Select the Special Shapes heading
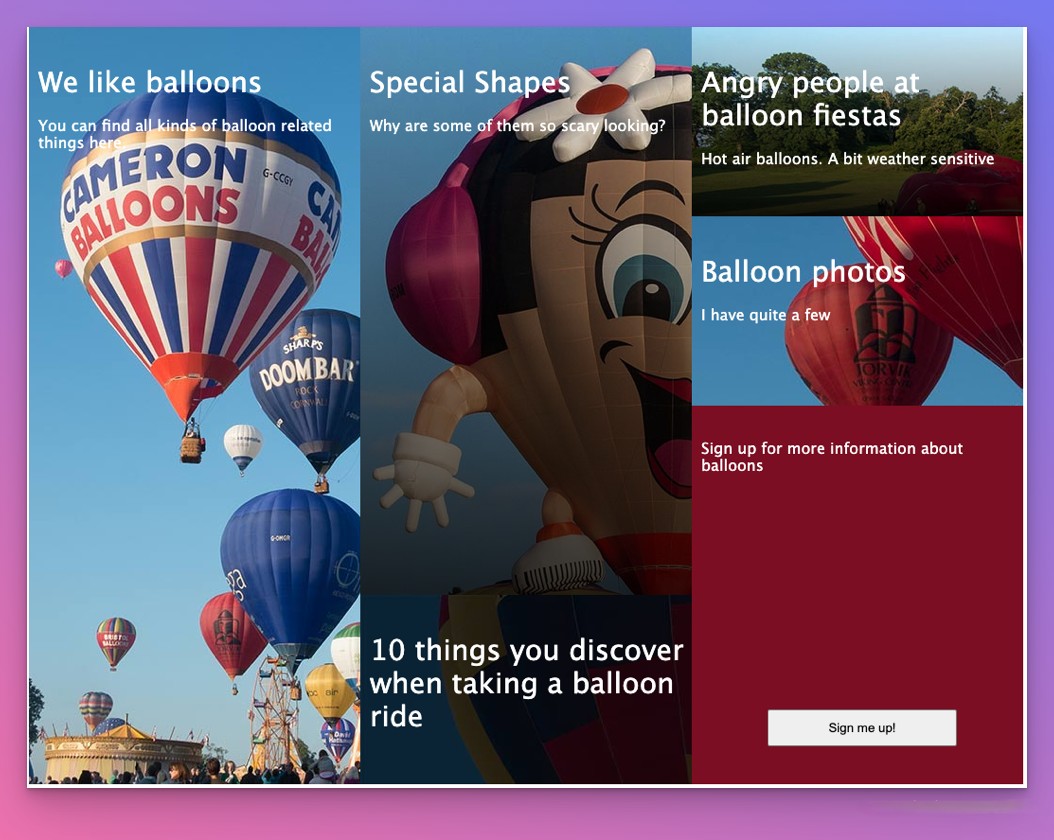The height and width of the screenshot is (840, 1054). click(x=469, y=83)
